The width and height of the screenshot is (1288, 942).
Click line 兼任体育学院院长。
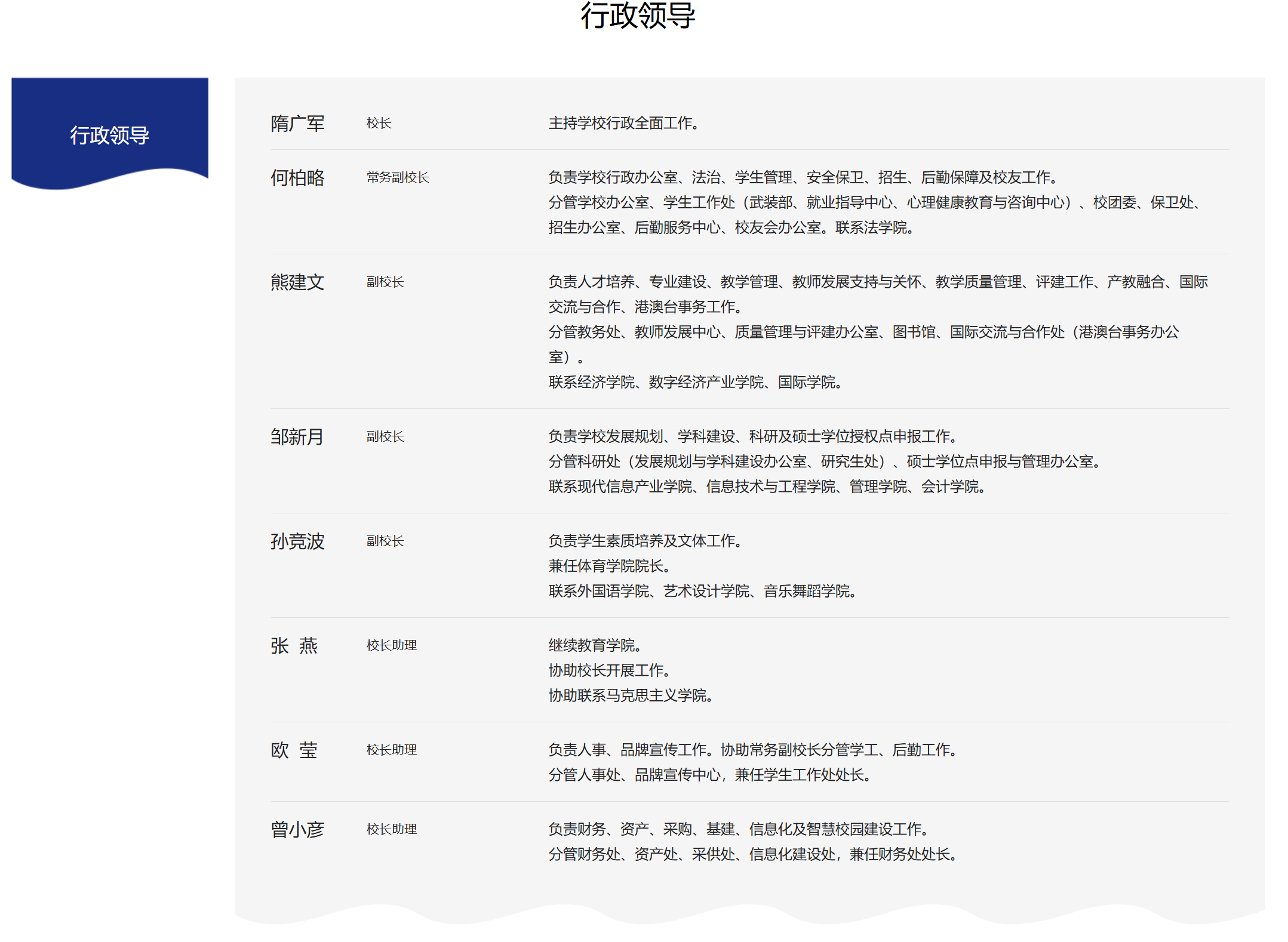pyautogui.click(x=610, y=566)
